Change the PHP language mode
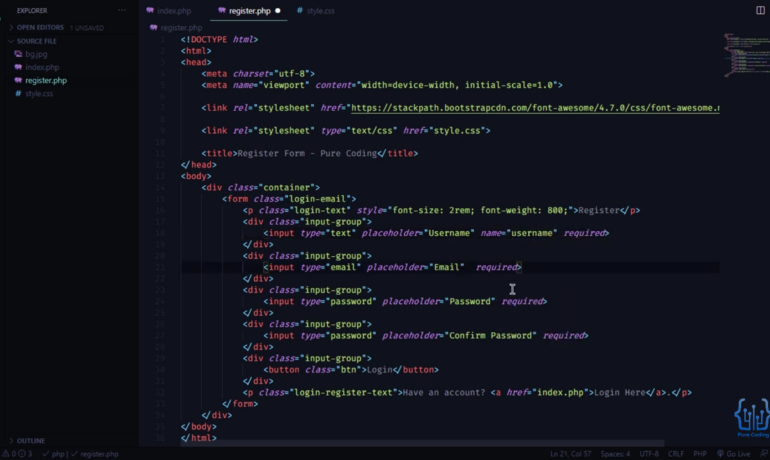Image resolution: width=770 pixels, height=460 pixels. click(700, 454)
